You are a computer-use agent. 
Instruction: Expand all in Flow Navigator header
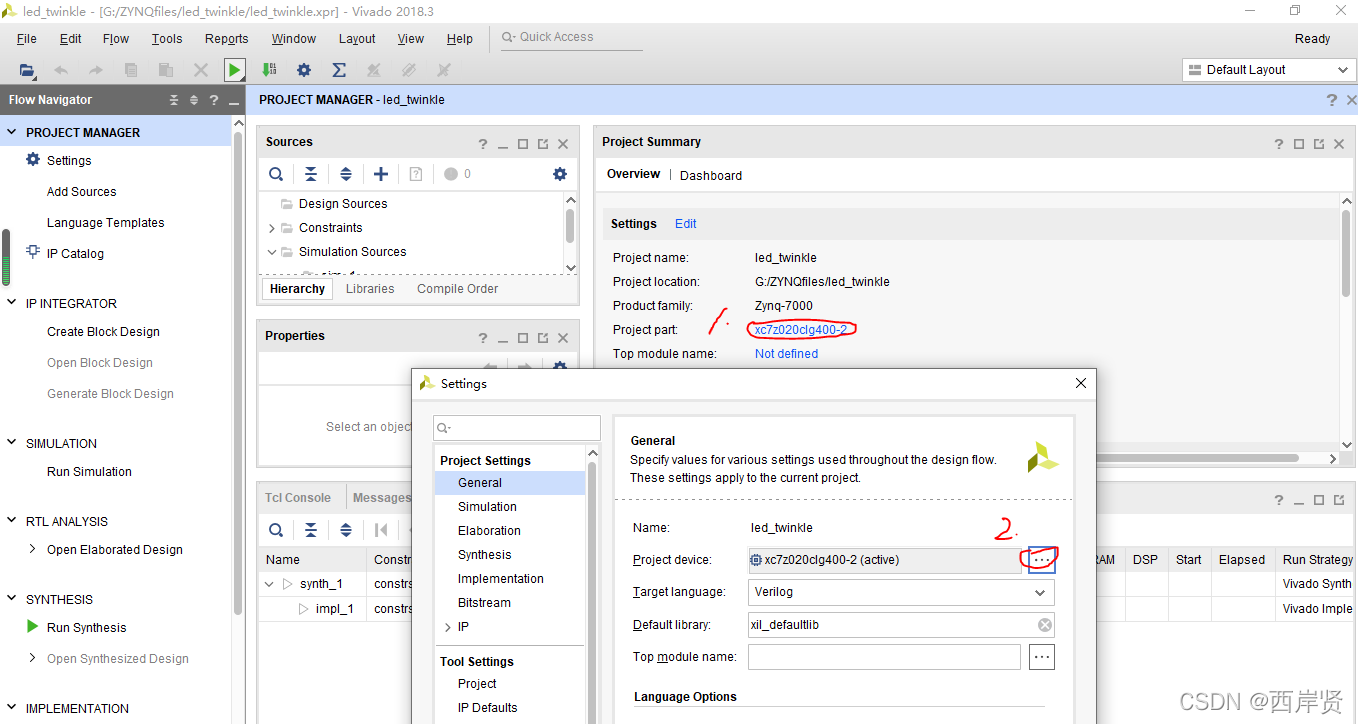point(194,100)
